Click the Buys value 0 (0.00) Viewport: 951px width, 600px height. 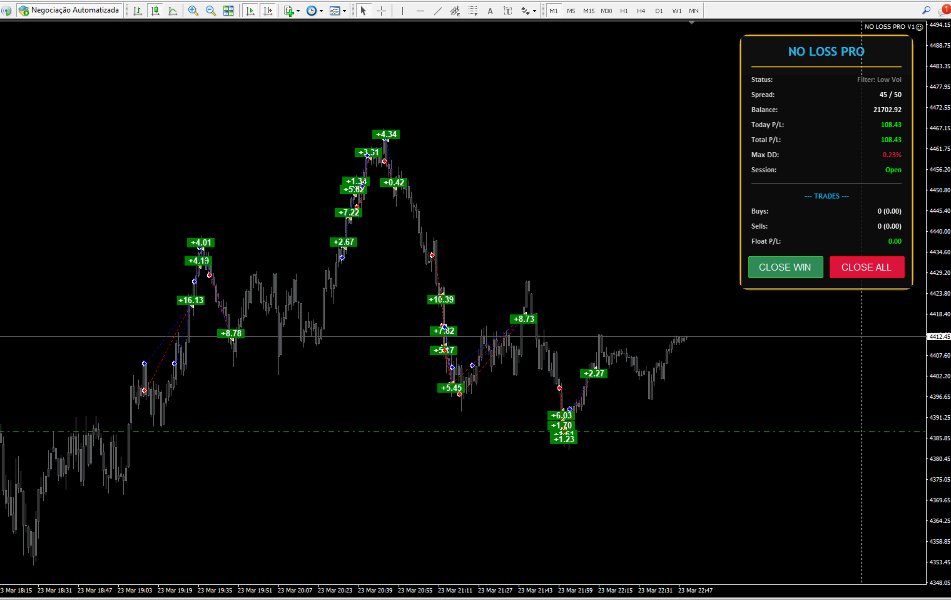coord(889,211)
